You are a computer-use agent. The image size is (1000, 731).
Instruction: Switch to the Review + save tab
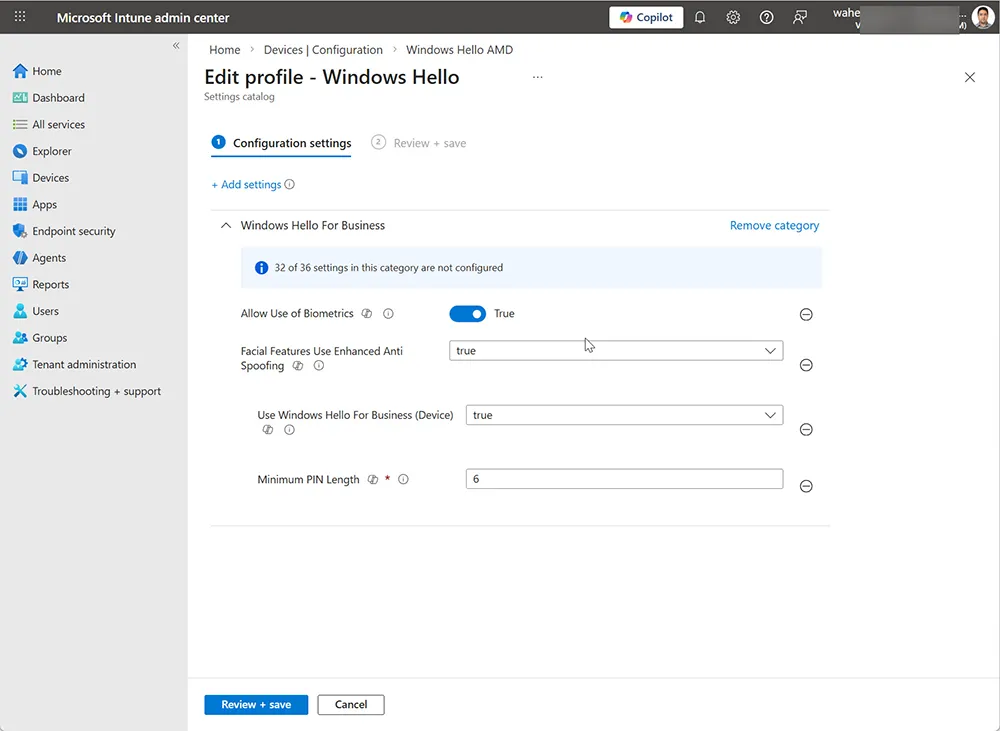(x=428, y=143)
